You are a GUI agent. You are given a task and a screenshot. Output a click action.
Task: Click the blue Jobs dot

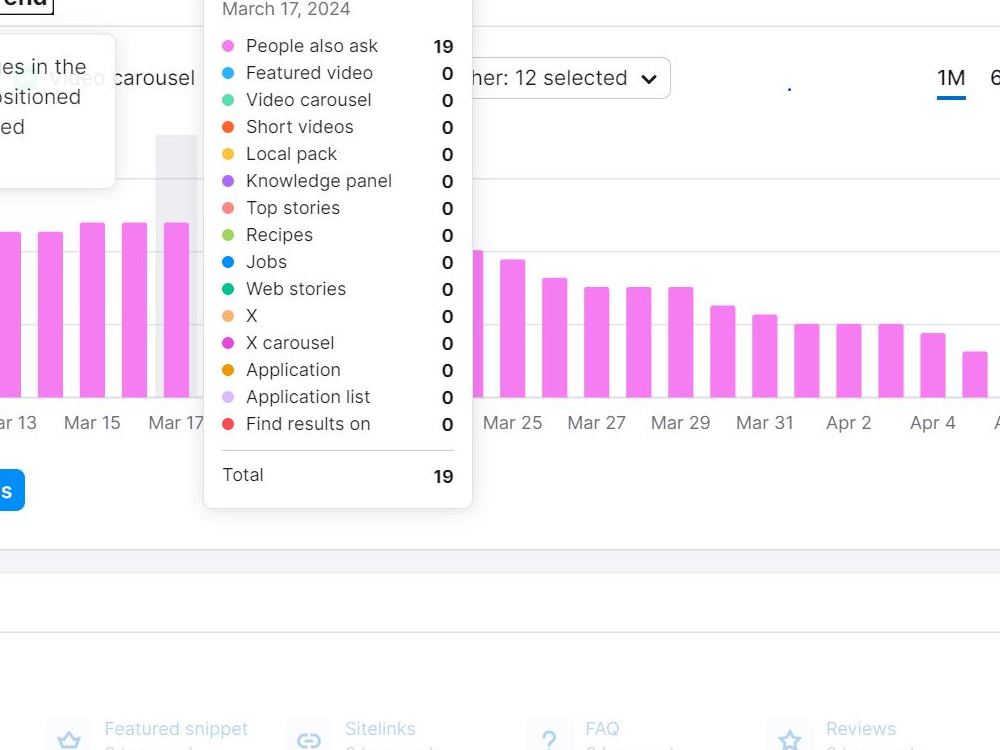click(228, 262)
